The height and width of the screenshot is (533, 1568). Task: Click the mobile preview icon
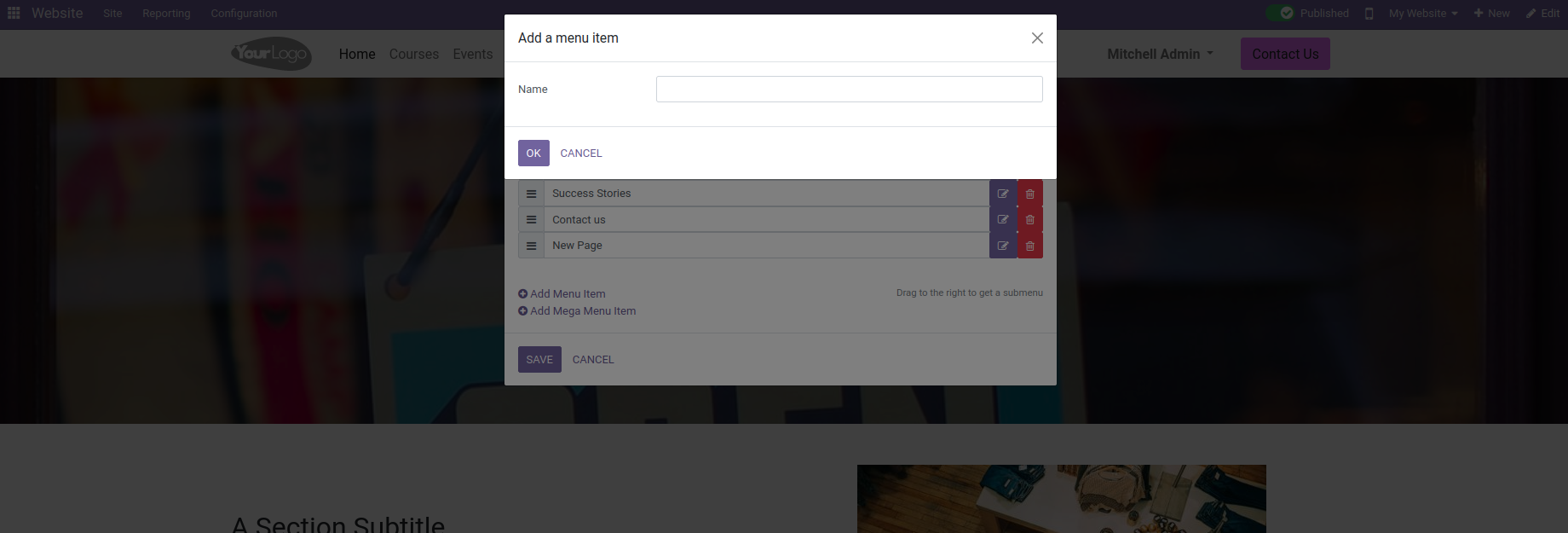(x=1369, y=14)
